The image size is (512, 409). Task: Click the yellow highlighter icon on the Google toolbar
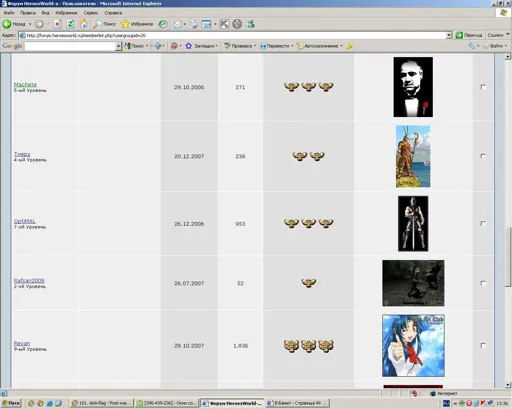349,46
